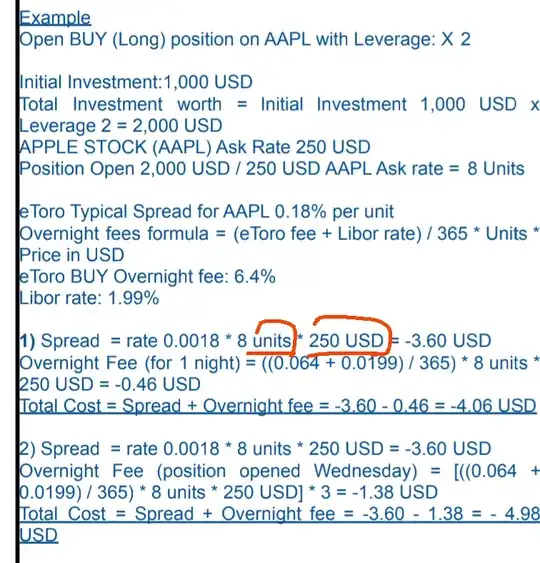The width and height of the screenshot is (540, 563).
Task: Click the red-circled 'units' word
Action: [x=272, y=341]
